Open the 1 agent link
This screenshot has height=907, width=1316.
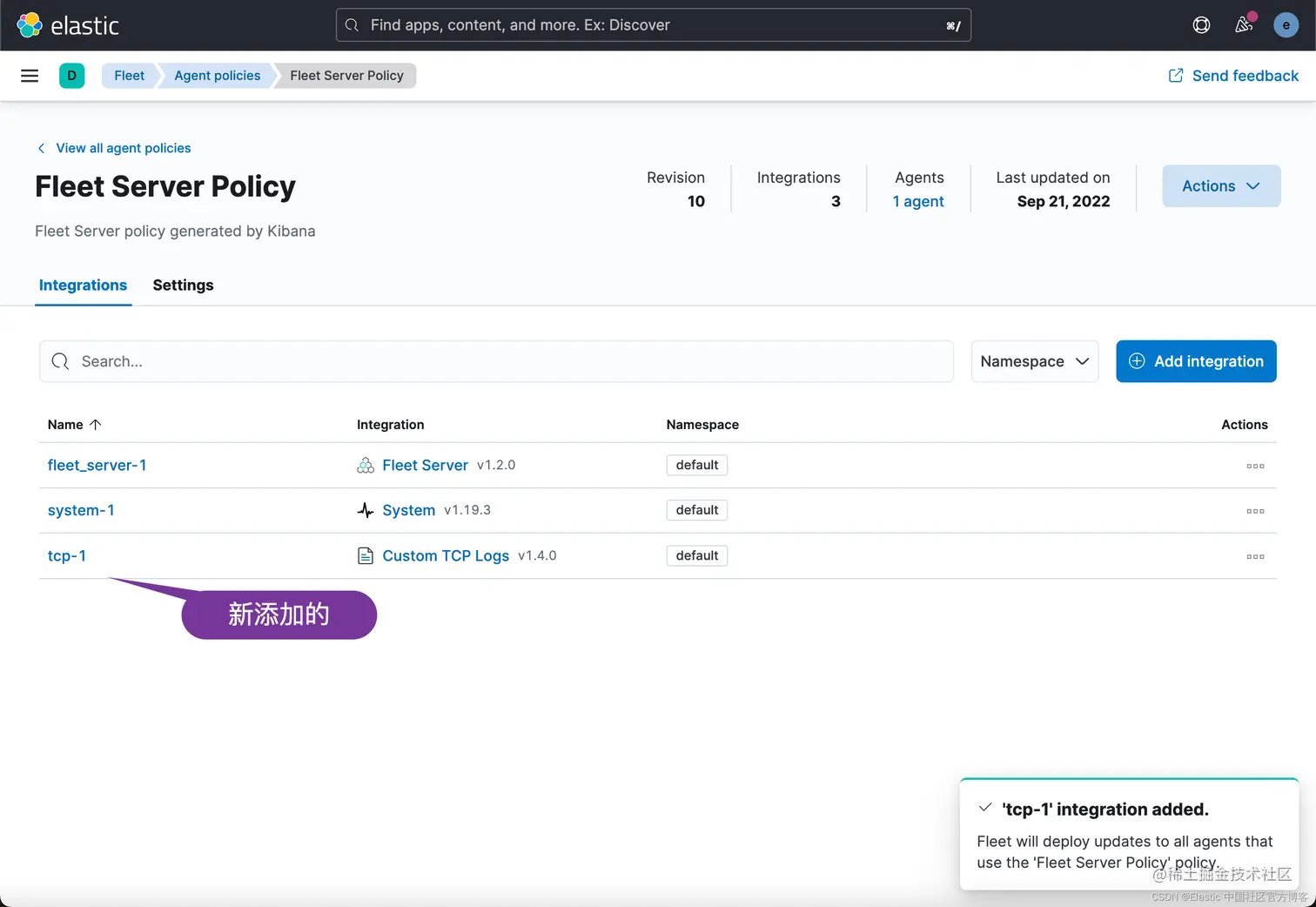(918, 202)
